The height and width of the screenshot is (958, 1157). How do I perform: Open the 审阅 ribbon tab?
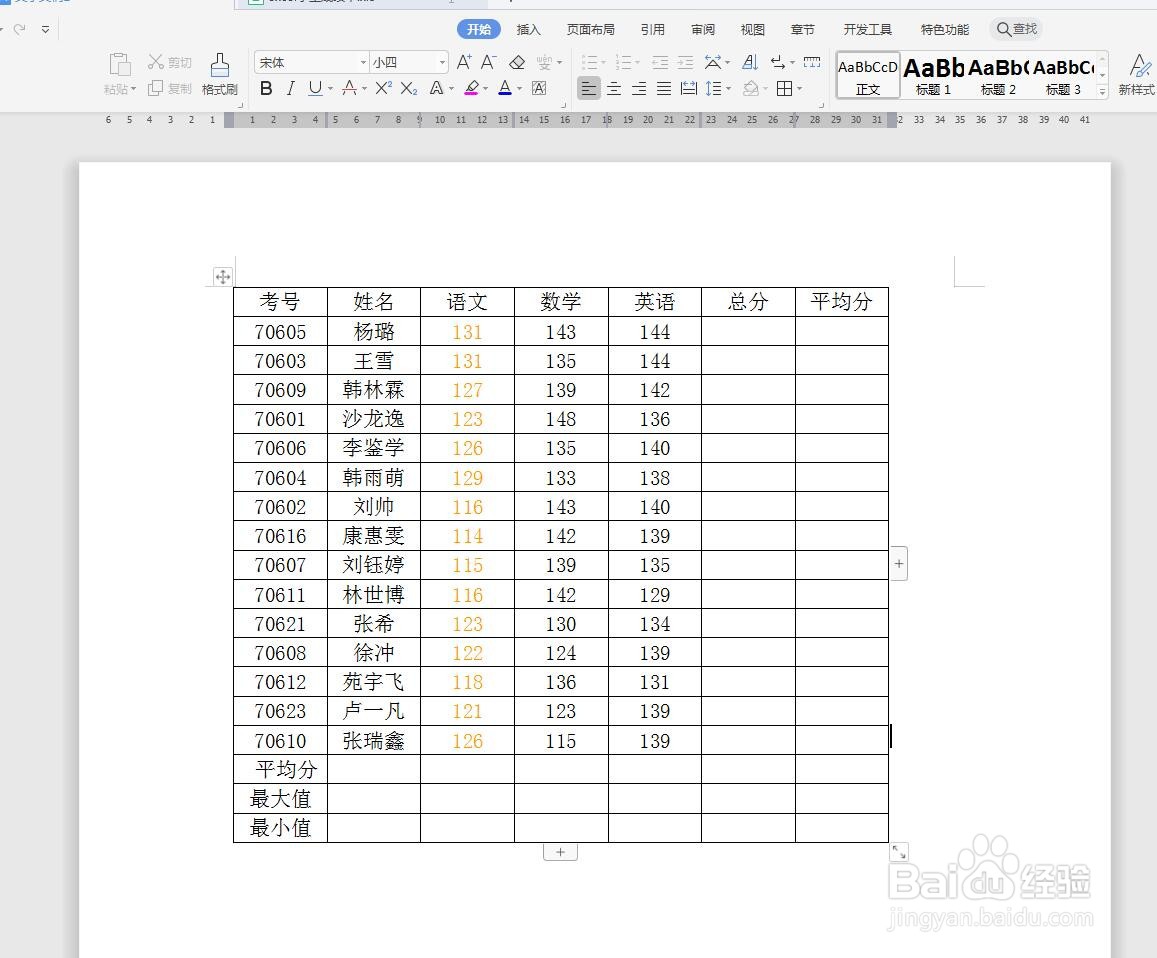pyautogui.click(x=702, y=29)
